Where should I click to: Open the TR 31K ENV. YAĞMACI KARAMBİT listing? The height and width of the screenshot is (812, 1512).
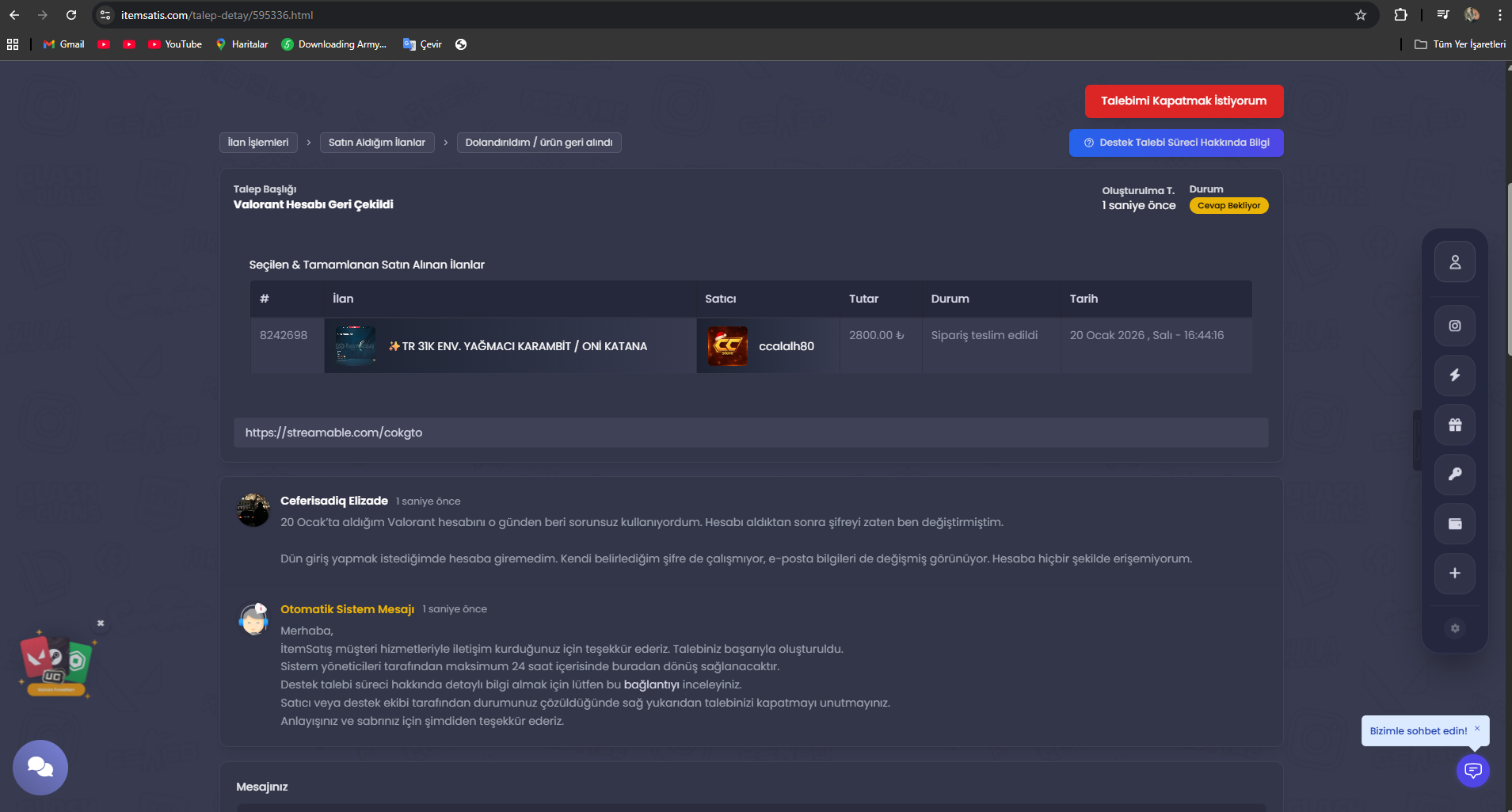(518, 346)
